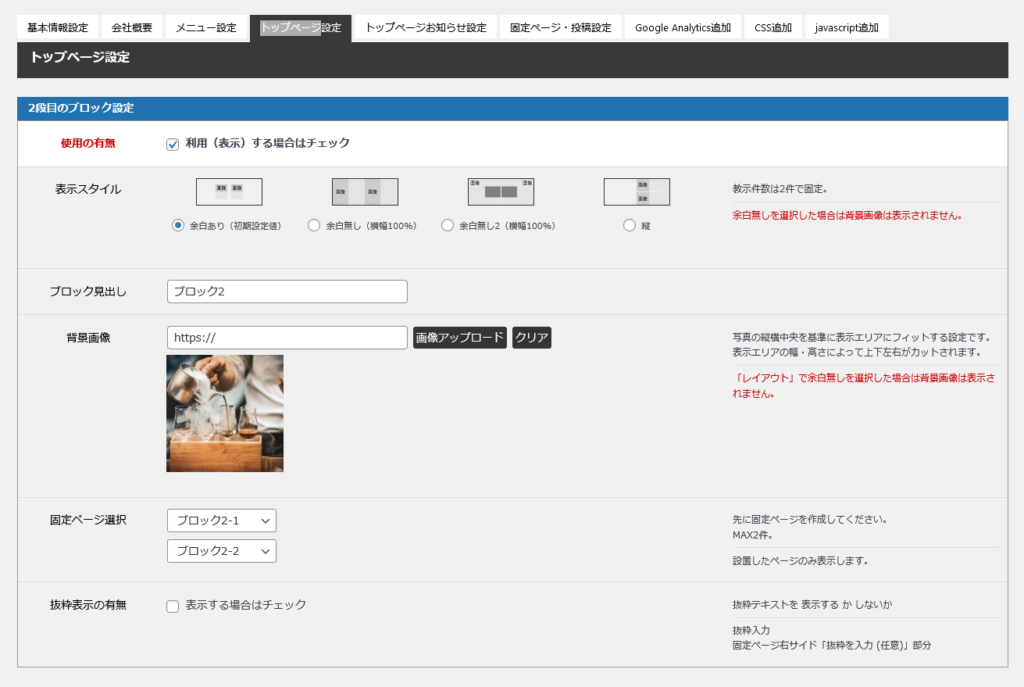
Task: Click the 余白無し layout preview icon
Action: 365,191
